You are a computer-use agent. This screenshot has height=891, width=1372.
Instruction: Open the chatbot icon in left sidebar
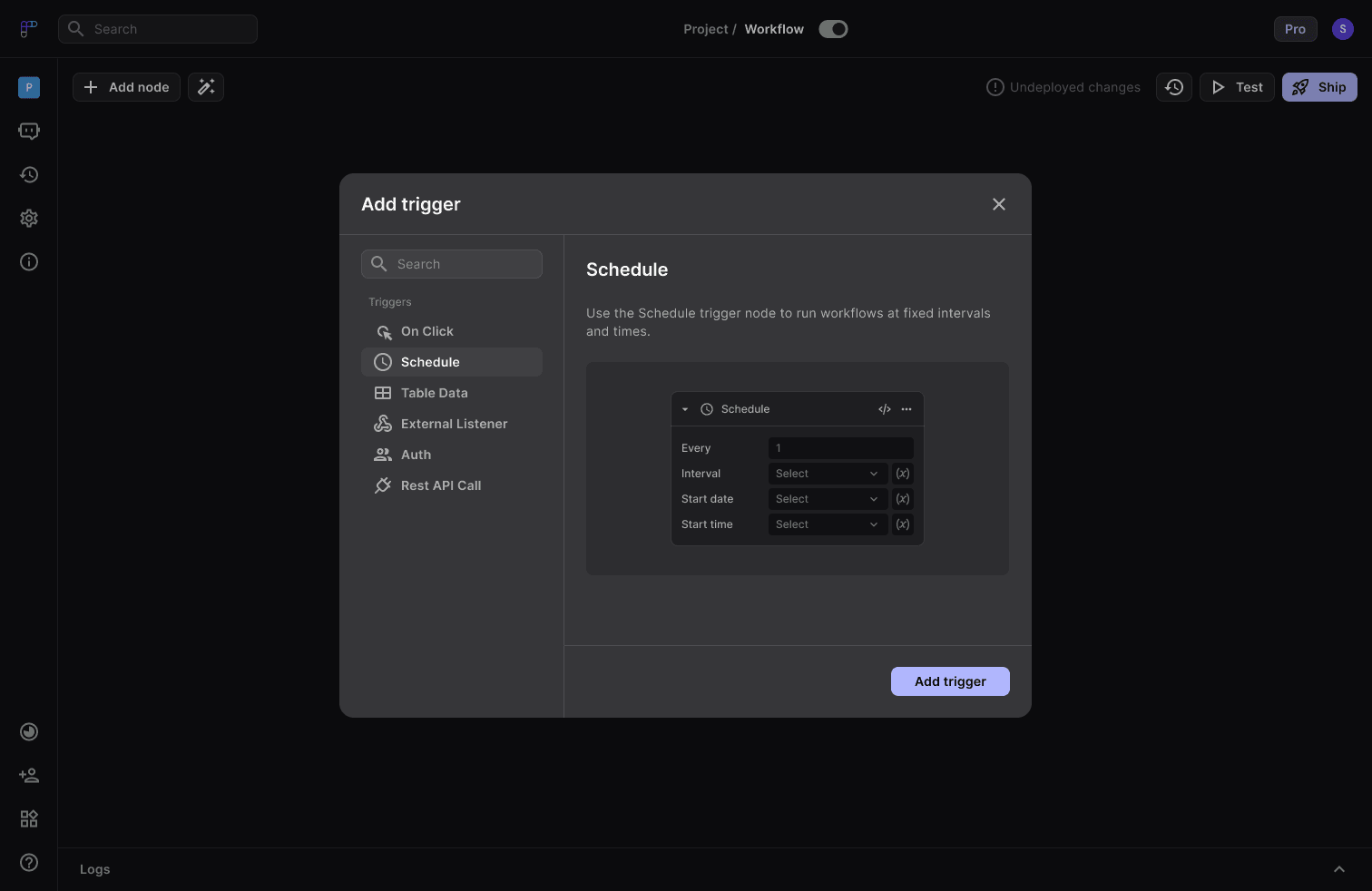[29, 131]
